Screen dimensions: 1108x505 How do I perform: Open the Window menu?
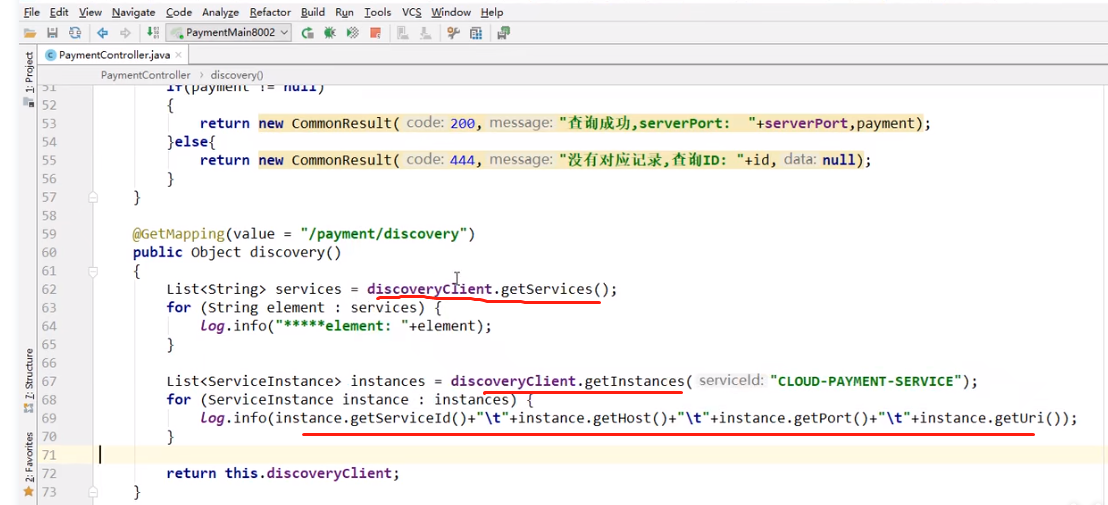[451, 12]
